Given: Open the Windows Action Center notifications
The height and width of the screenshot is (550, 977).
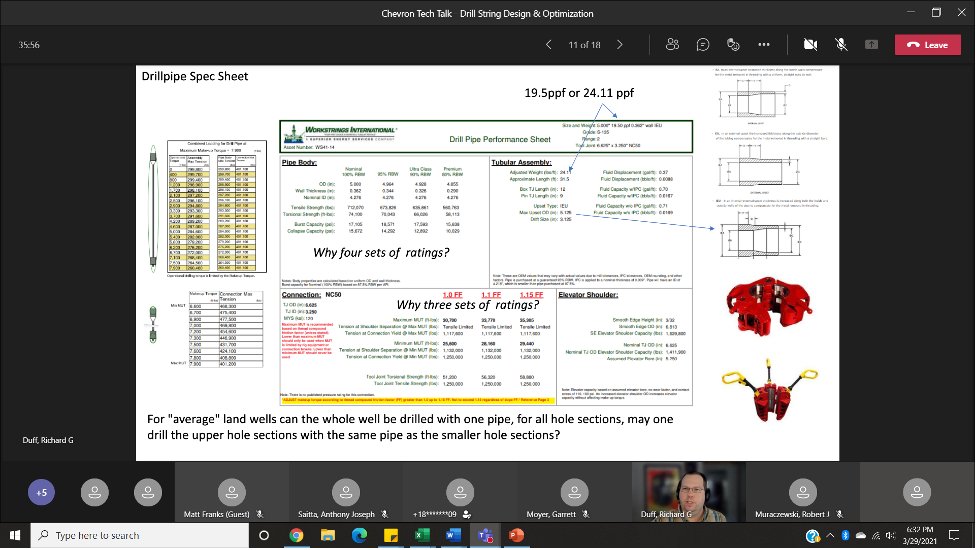Looking at the screenshot, I should pyautogui.click(x=954, y=536).
